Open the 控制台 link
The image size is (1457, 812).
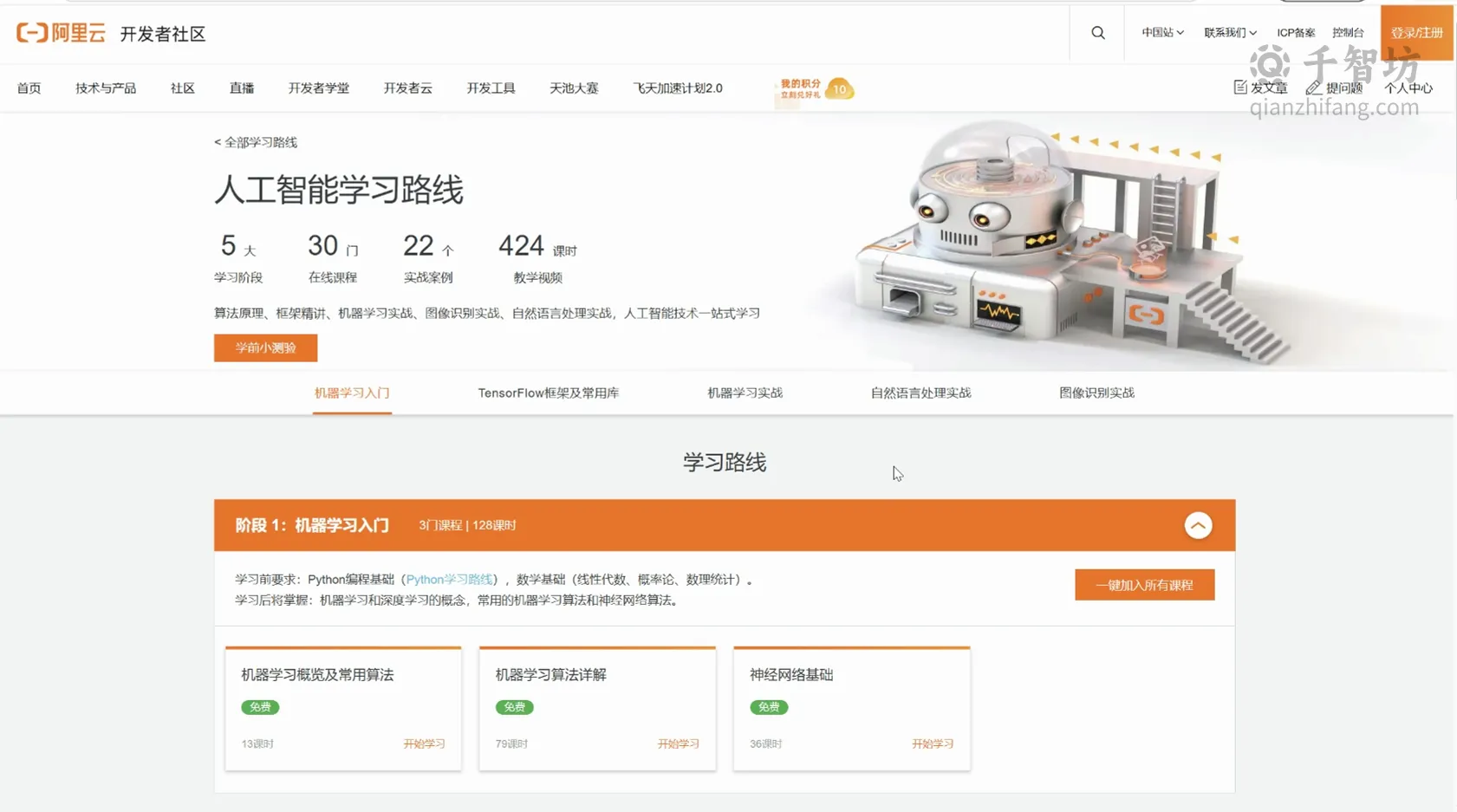[x=1348, y=33]
